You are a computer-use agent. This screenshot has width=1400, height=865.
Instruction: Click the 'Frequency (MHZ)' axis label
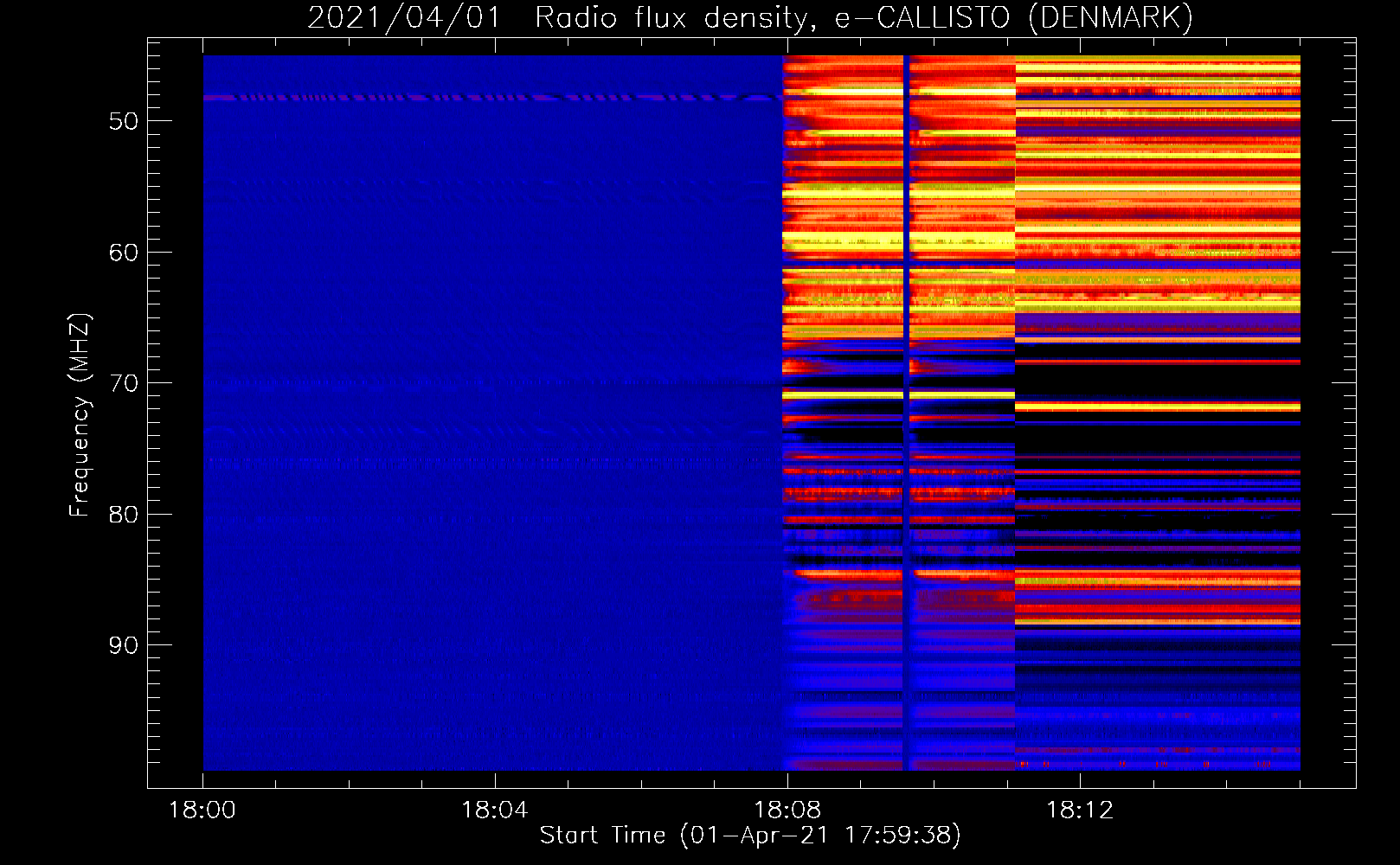(79, 415)
